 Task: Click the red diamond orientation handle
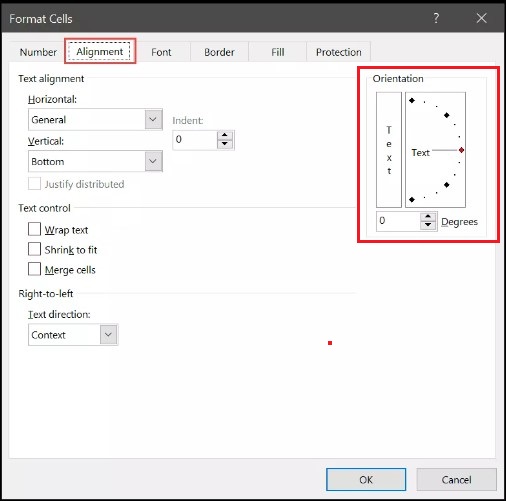pyautogui.click(x=461, y=150)
